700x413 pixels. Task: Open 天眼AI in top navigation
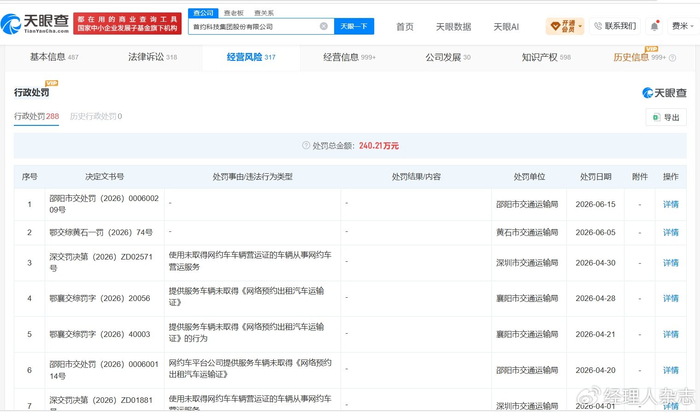pyautogui.click(x=506, y=27)
